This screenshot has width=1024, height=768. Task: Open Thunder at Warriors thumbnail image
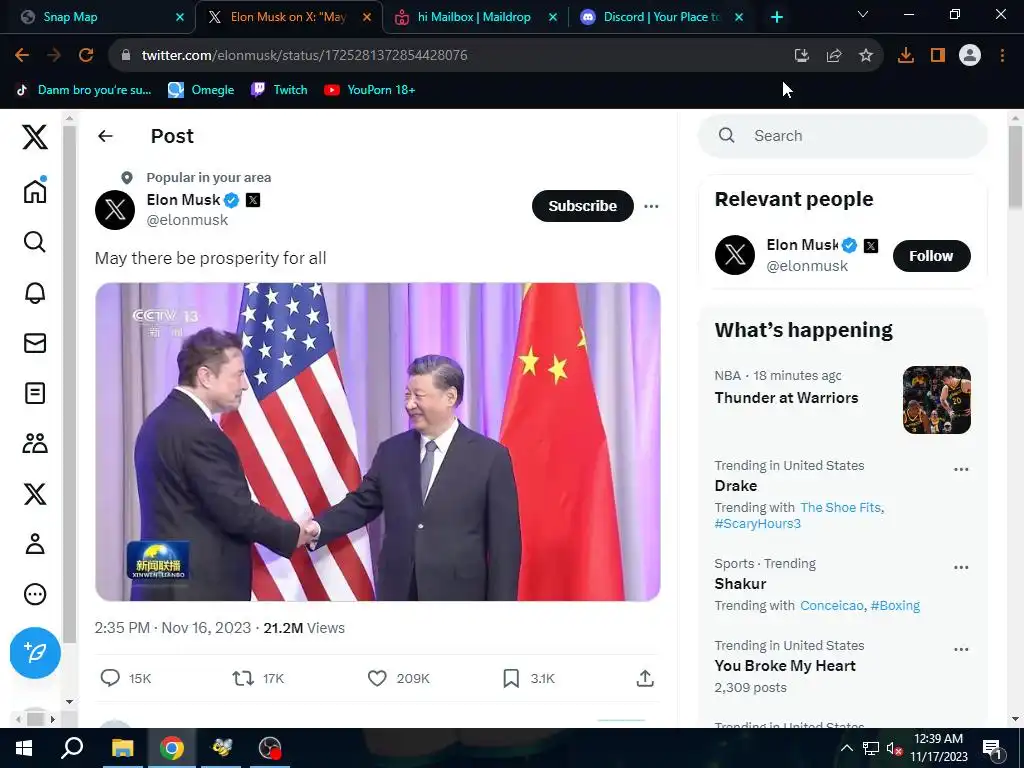(x=936, y=400)
